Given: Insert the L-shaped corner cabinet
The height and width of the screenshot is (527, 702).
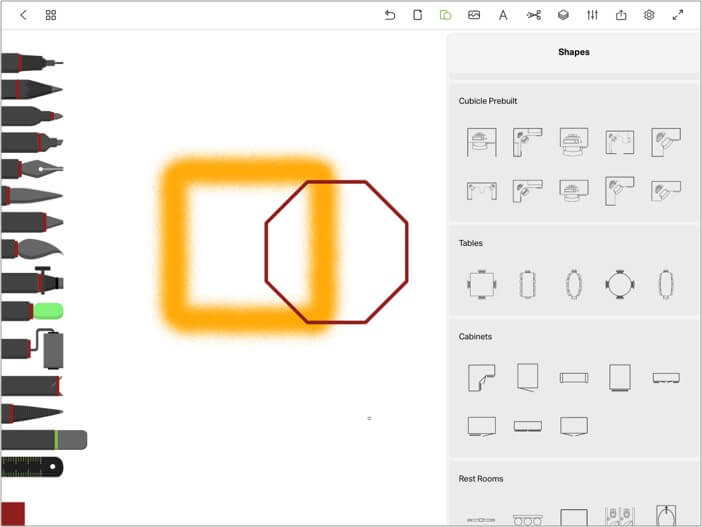Looking at the screenshot, I should coord(481,377).
